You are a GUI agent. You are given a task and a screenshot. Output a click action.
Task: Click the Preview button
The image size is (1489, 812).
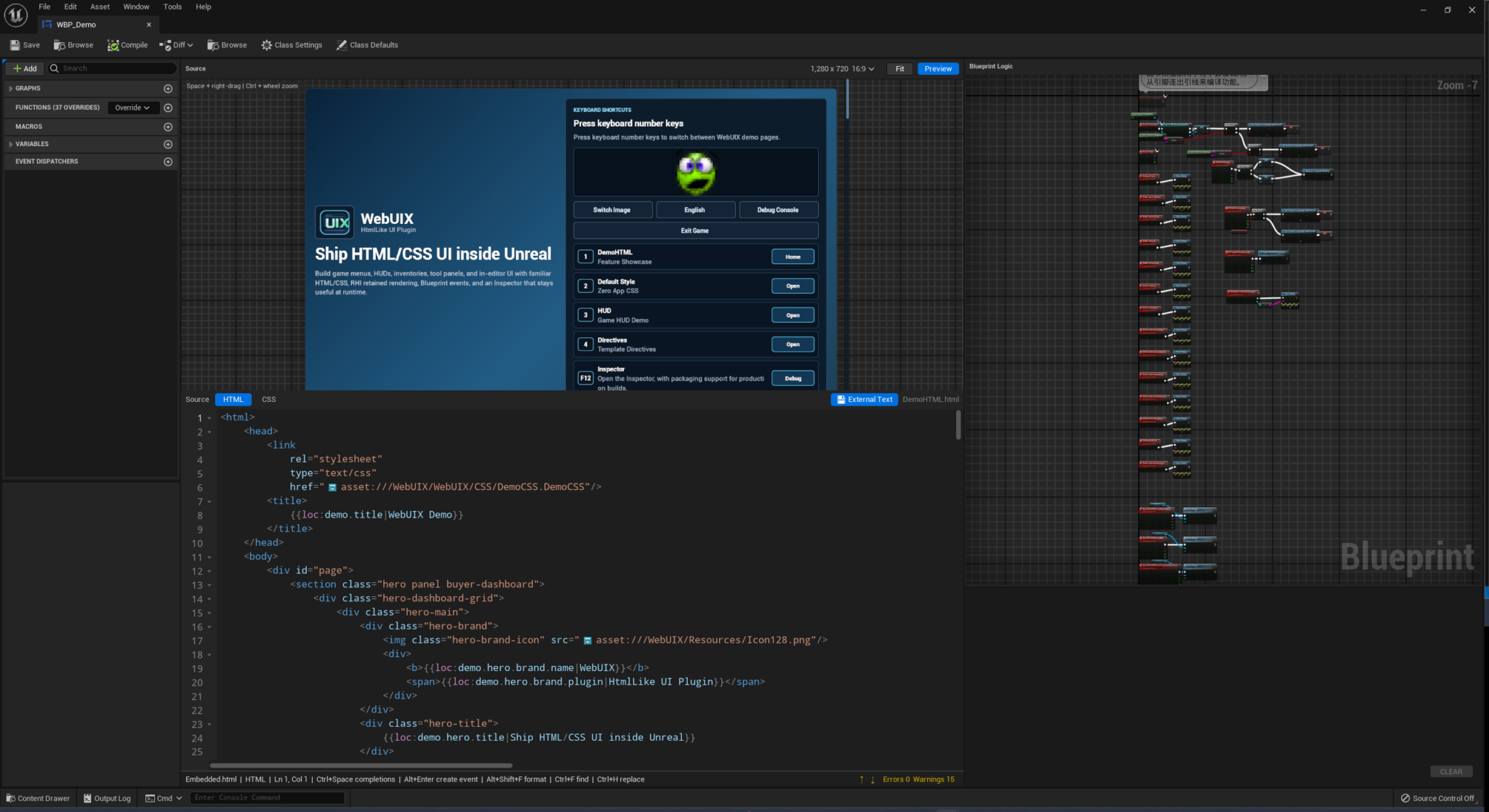pos(938,69)
